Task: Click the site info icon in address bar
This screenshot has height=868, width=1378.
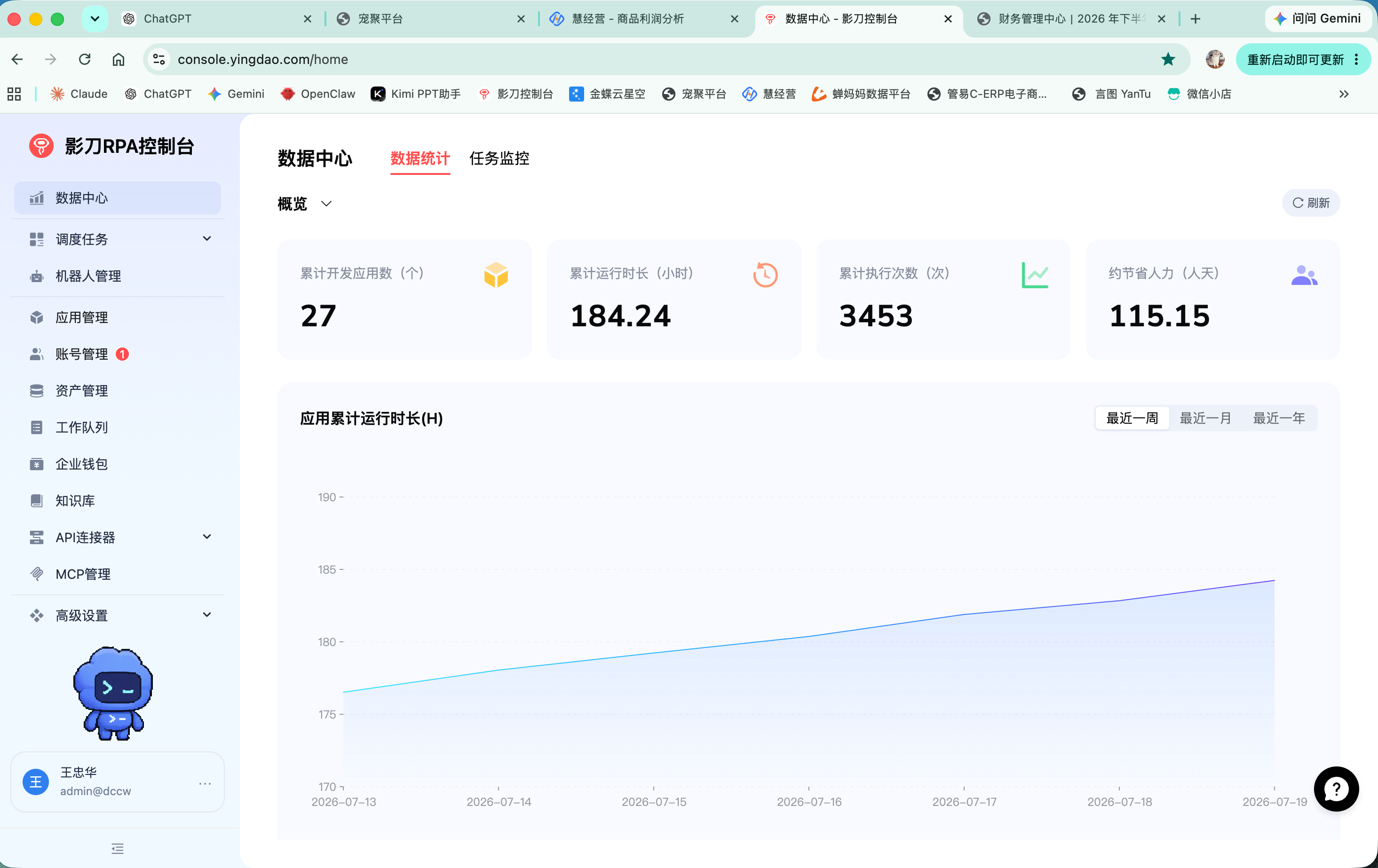Action: pyautogui.click(x=159, y=60)
